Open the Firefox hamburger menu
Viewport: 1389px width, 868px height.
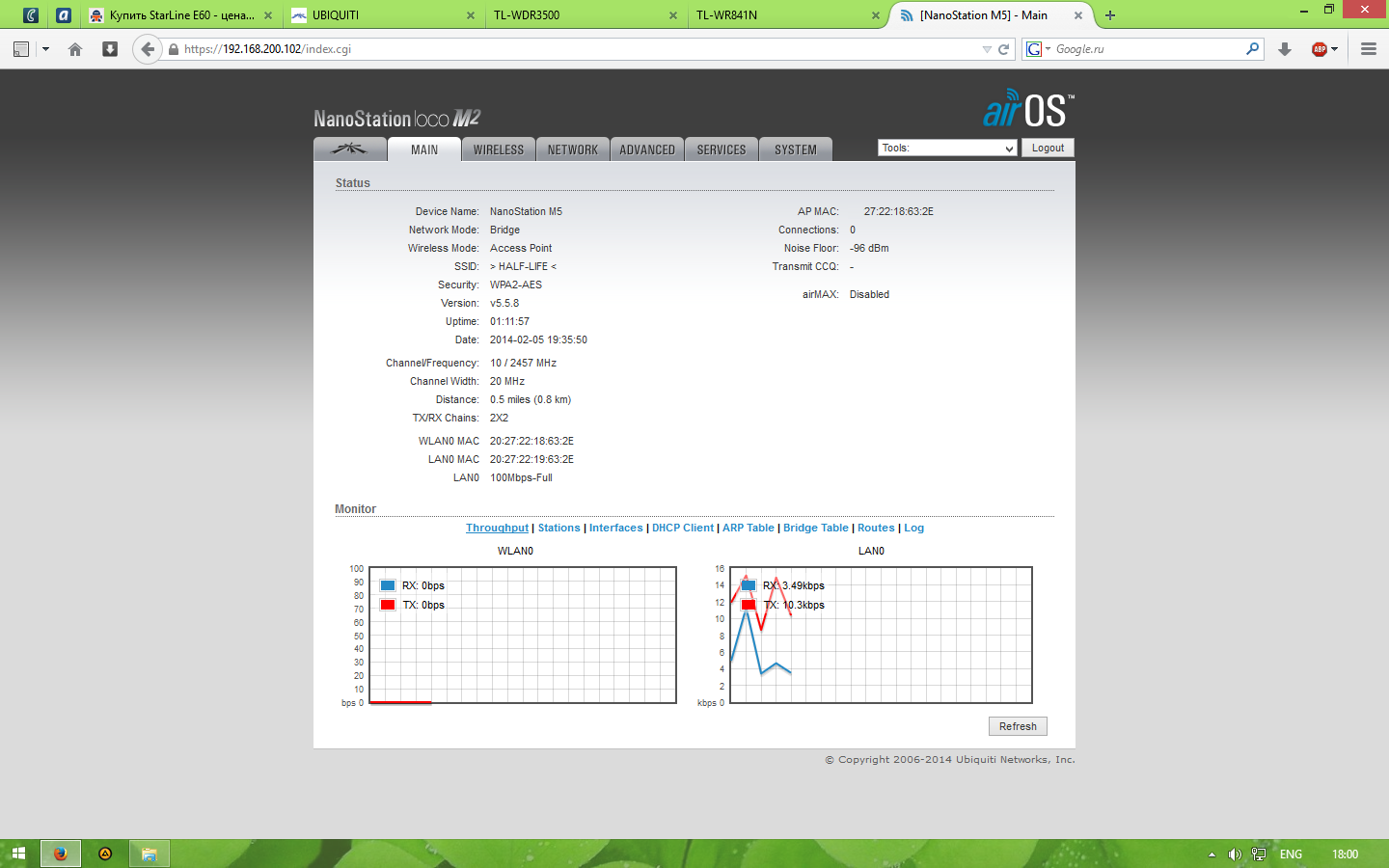pyautogui.click(x=1368, y=49)
